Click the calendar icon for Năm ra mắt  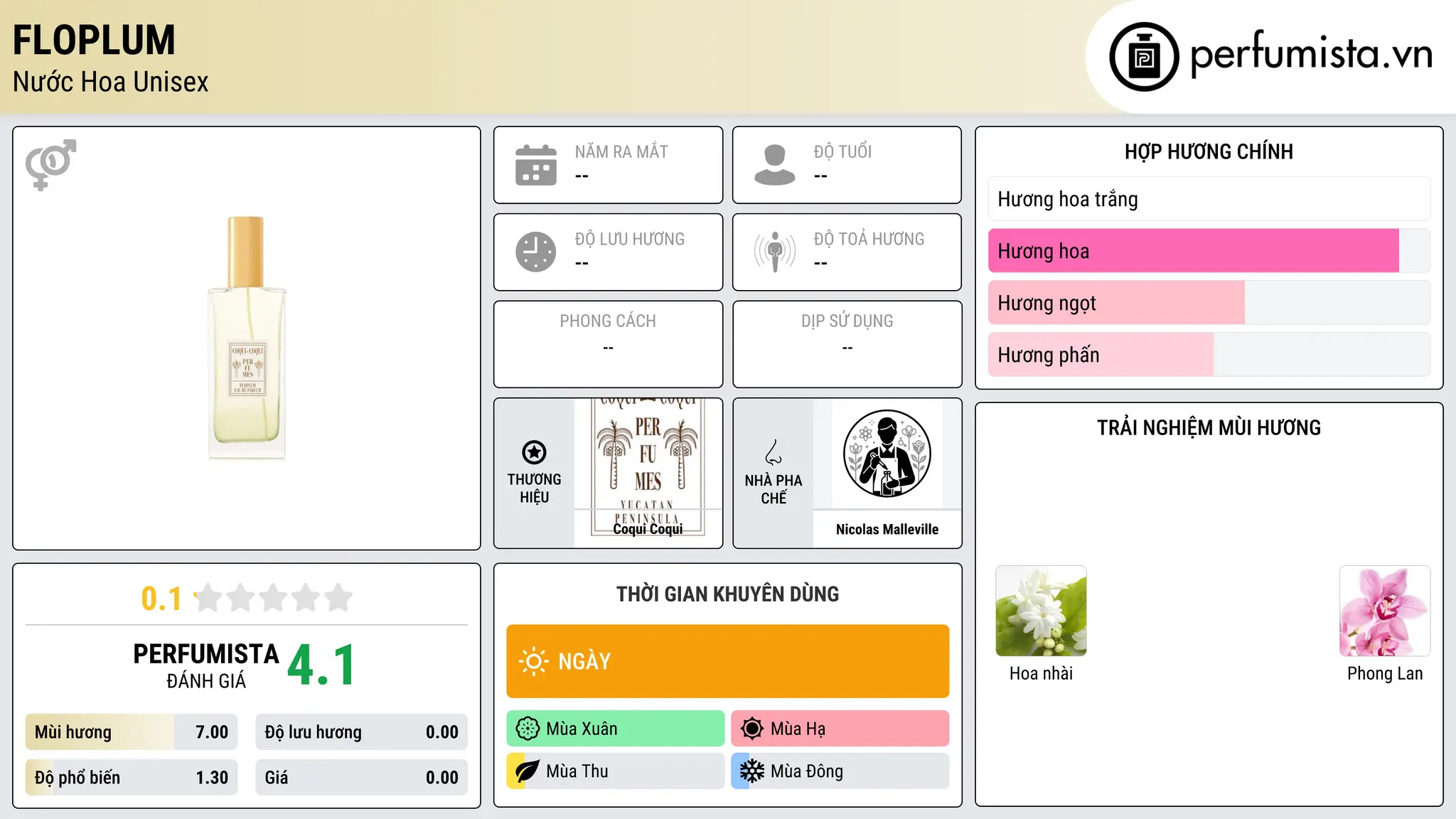(536, 165)
